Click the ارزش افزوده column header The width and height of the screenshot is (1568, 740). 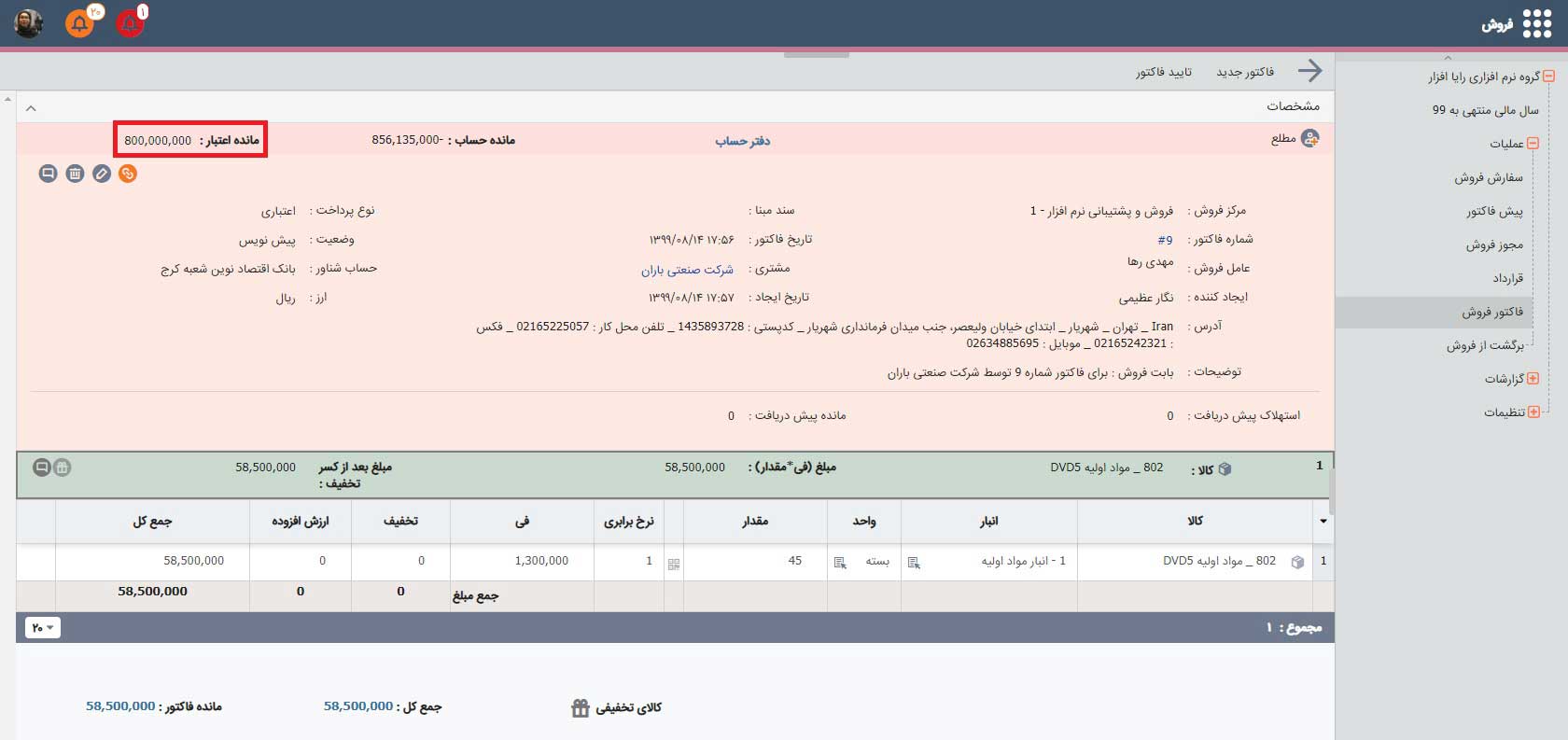point(300,522)
